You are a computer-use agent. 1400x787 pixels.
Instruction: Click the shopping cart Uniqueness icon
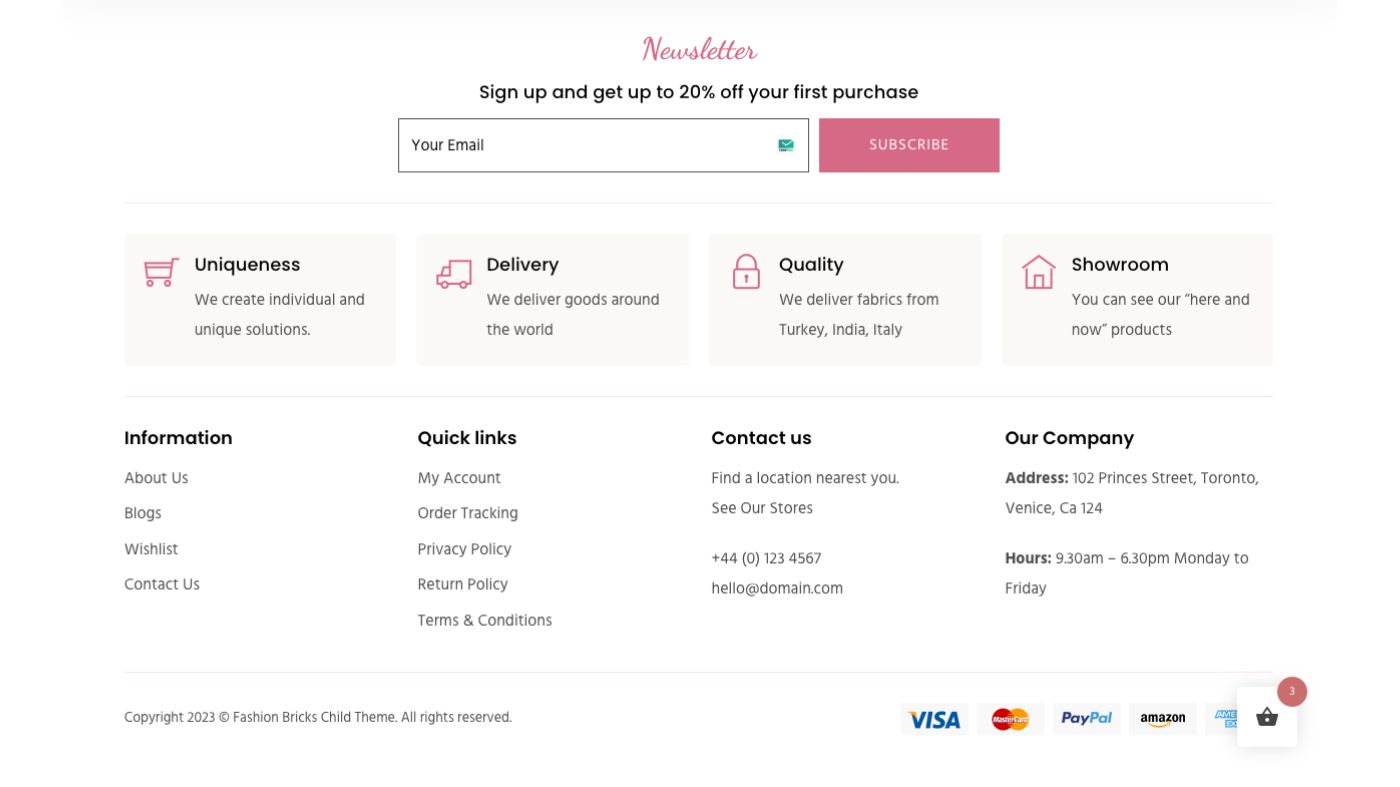tap(161, 271)
